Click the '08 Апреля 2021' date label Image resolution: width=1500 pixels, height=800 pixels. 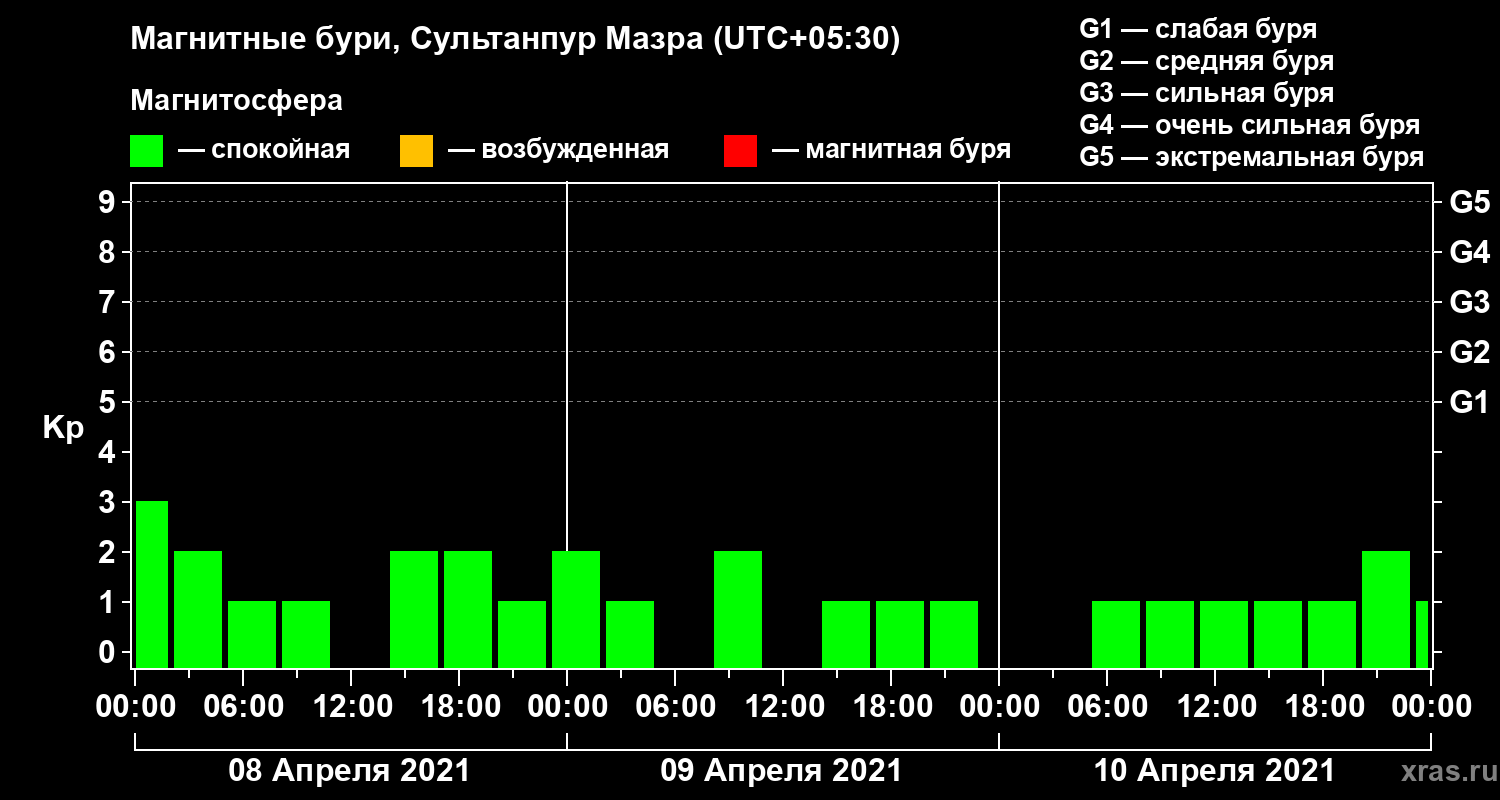(x=349, y=771)
